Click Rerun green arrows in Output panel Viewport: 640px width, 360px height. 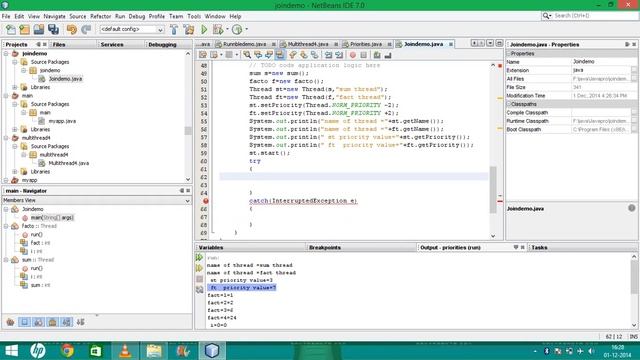coord(199,258)
